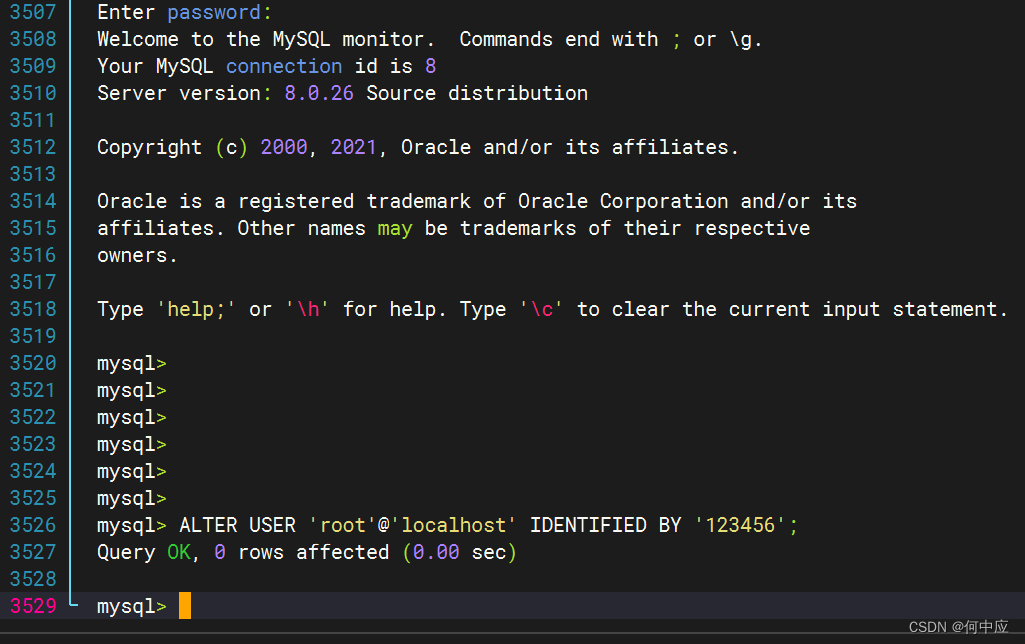
Task: Click connection id value 8
Action: tap(430, 66)
